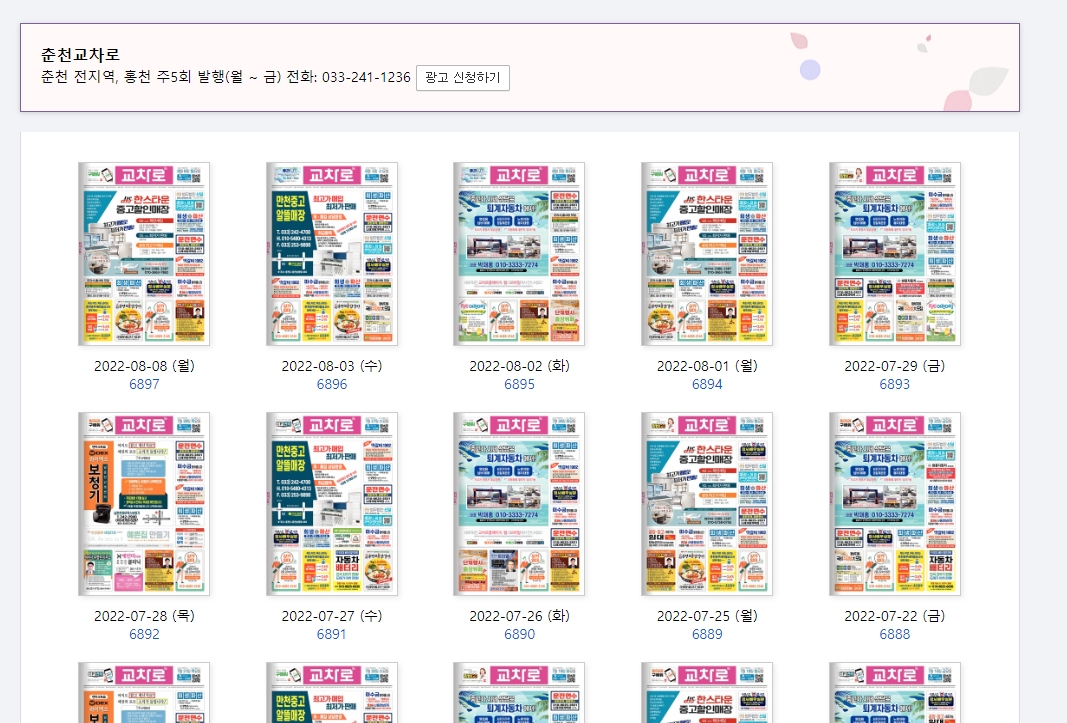
Task: Open the 2022-07-26 (화) newspaper cover thumbnail
Action: 519,504
